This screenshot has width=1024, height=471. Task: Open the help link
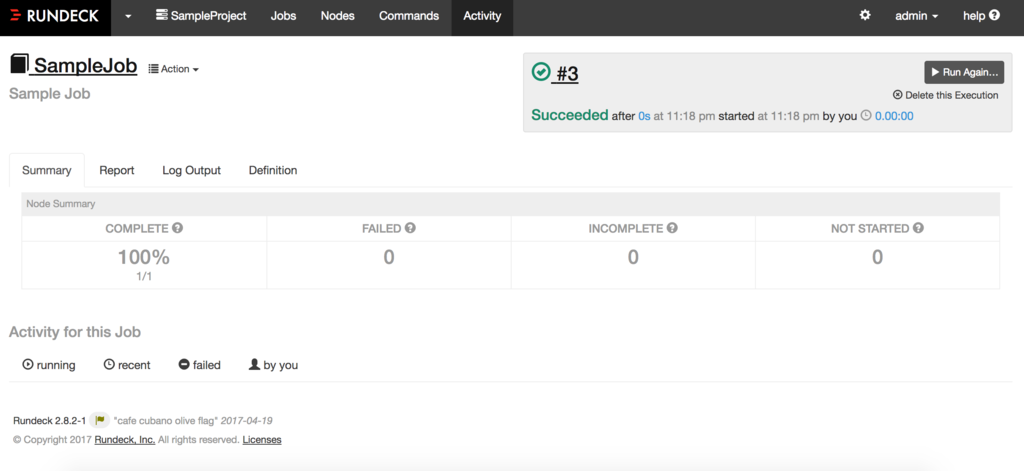[x=981, y=16]
